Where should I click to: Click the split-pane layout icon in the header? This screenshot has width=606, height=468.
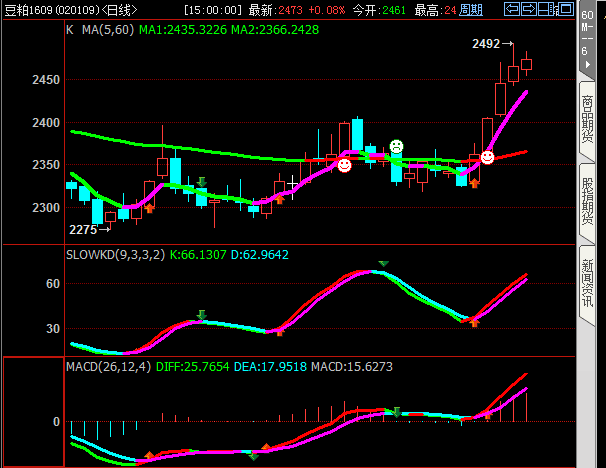click(x=548, y=9)
